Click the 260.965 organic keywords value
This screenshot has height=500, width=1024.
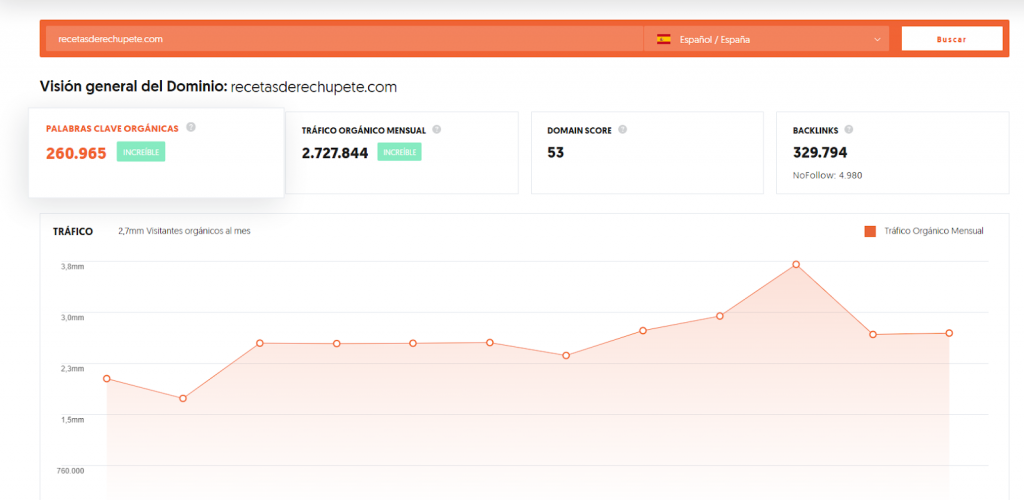[76, 153]
